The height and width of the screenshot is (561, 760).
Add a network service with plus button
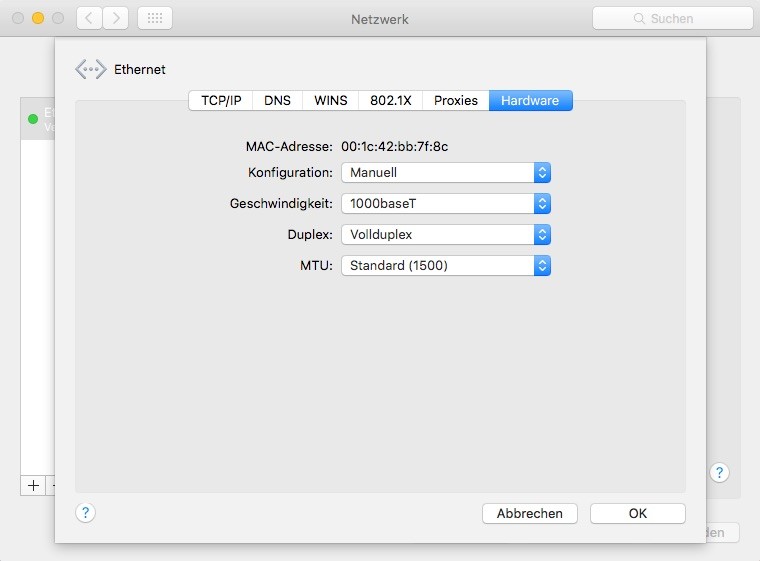coord(33,485)
